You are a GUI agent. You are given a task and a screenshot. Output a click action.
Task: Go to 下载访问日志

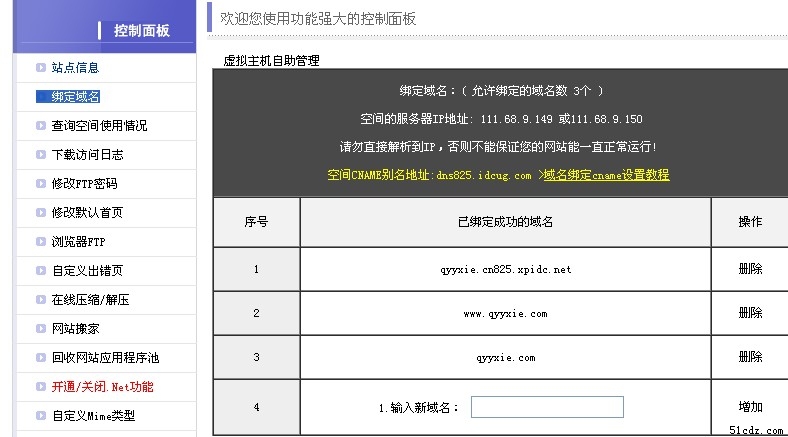click(87, 155)
